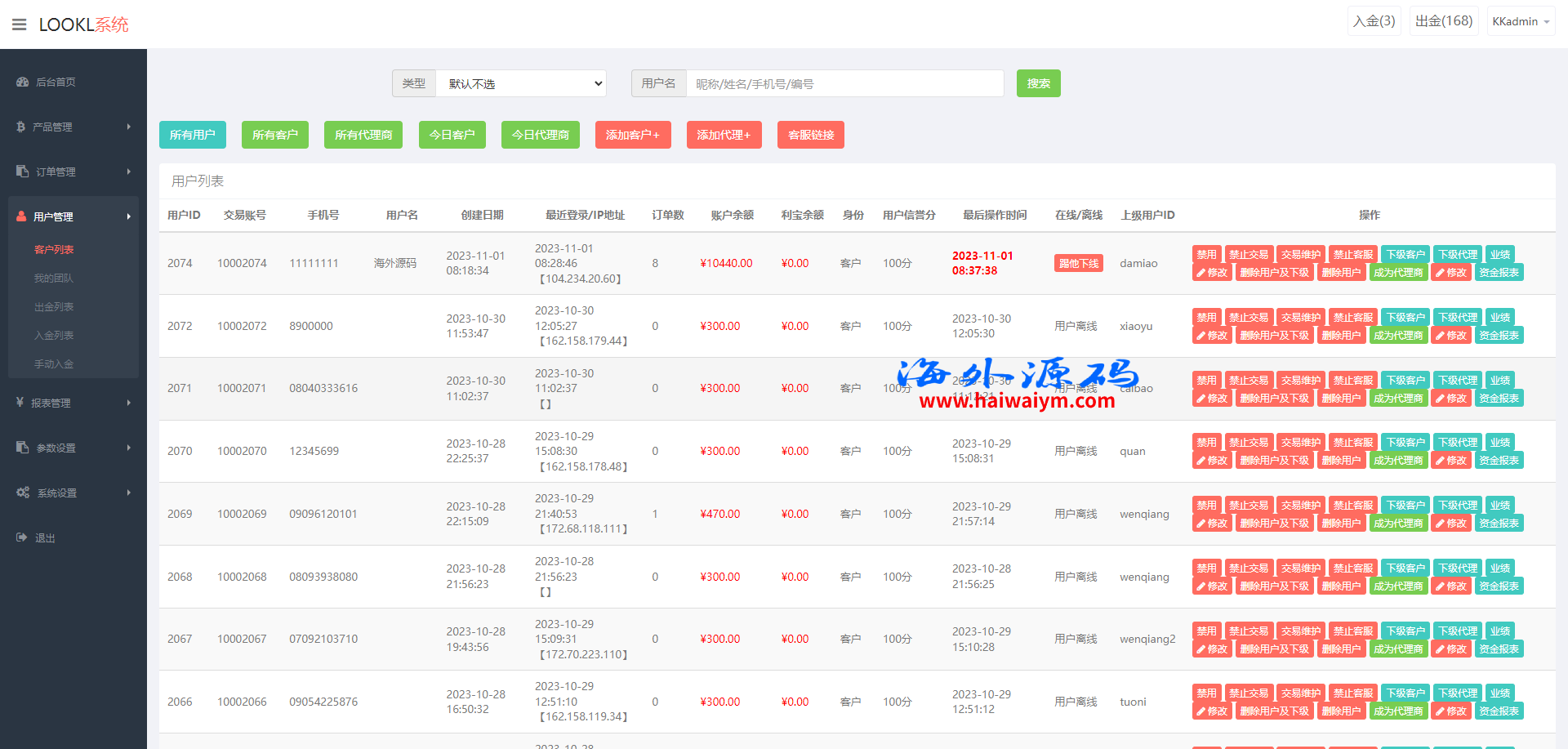Click the gears icon for 系统设置
The image size is (1568, 749).
[x=23, y=493]
